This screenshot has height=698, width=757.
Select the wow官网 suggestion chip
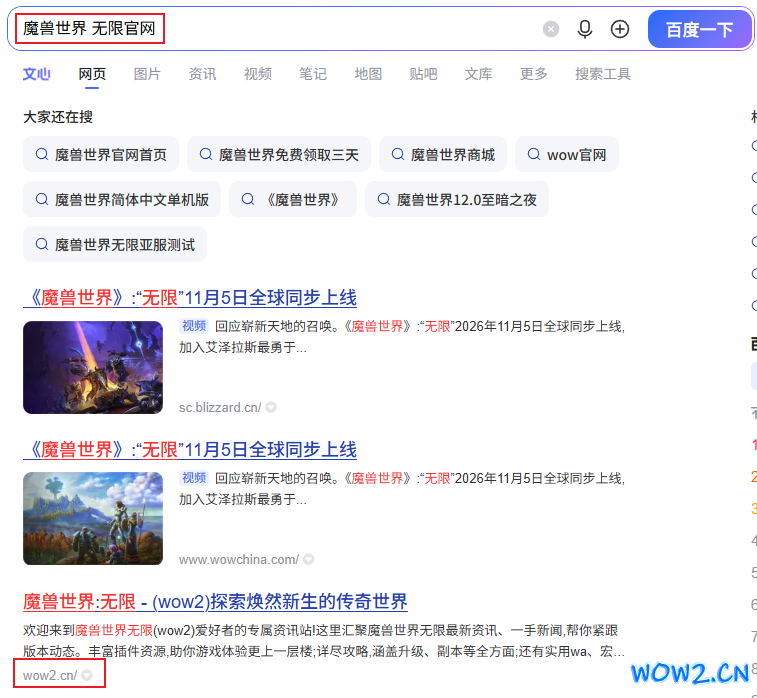click(567, 154)
